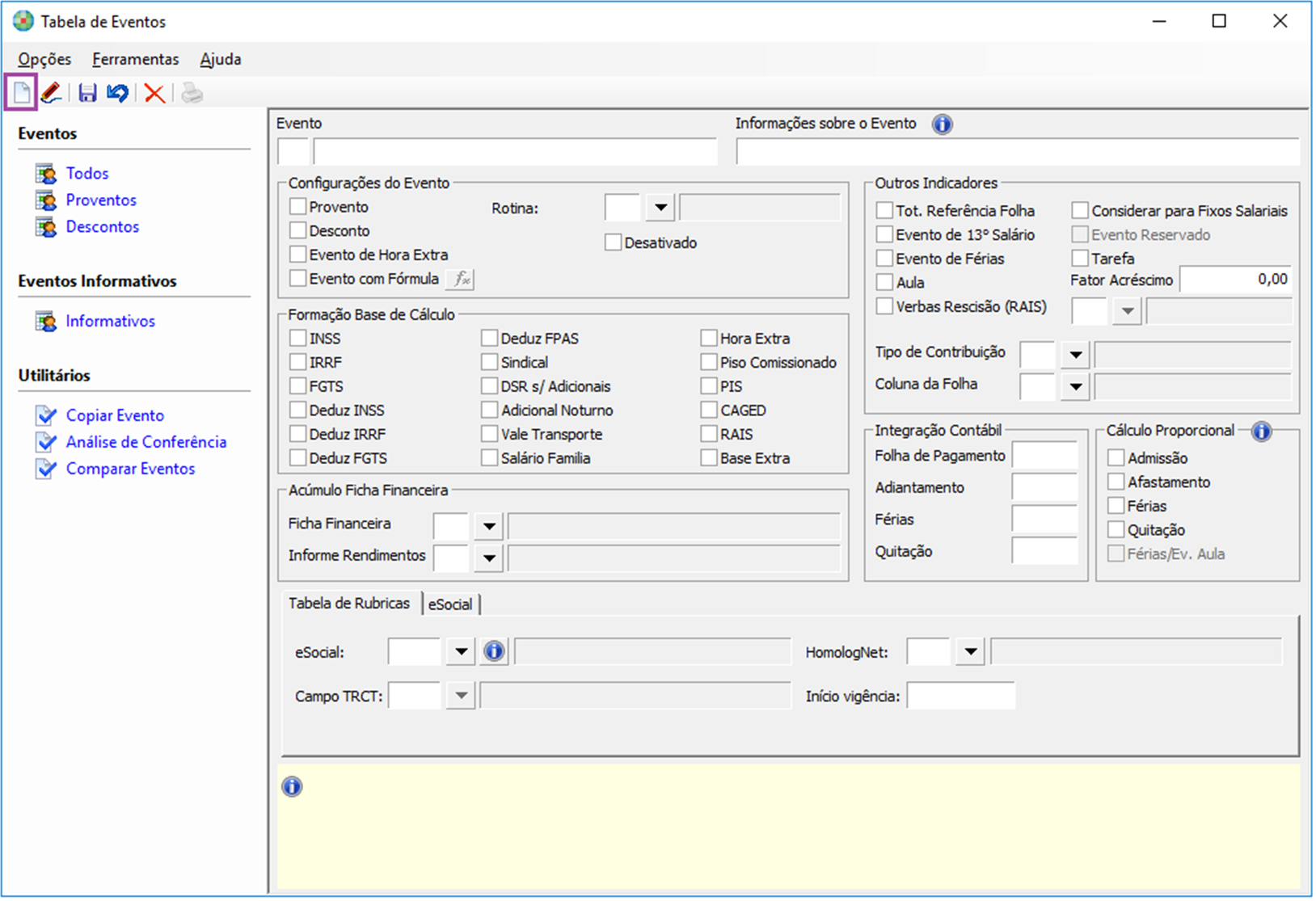
Task: Open the Informativos link
Action: [111, 322]
